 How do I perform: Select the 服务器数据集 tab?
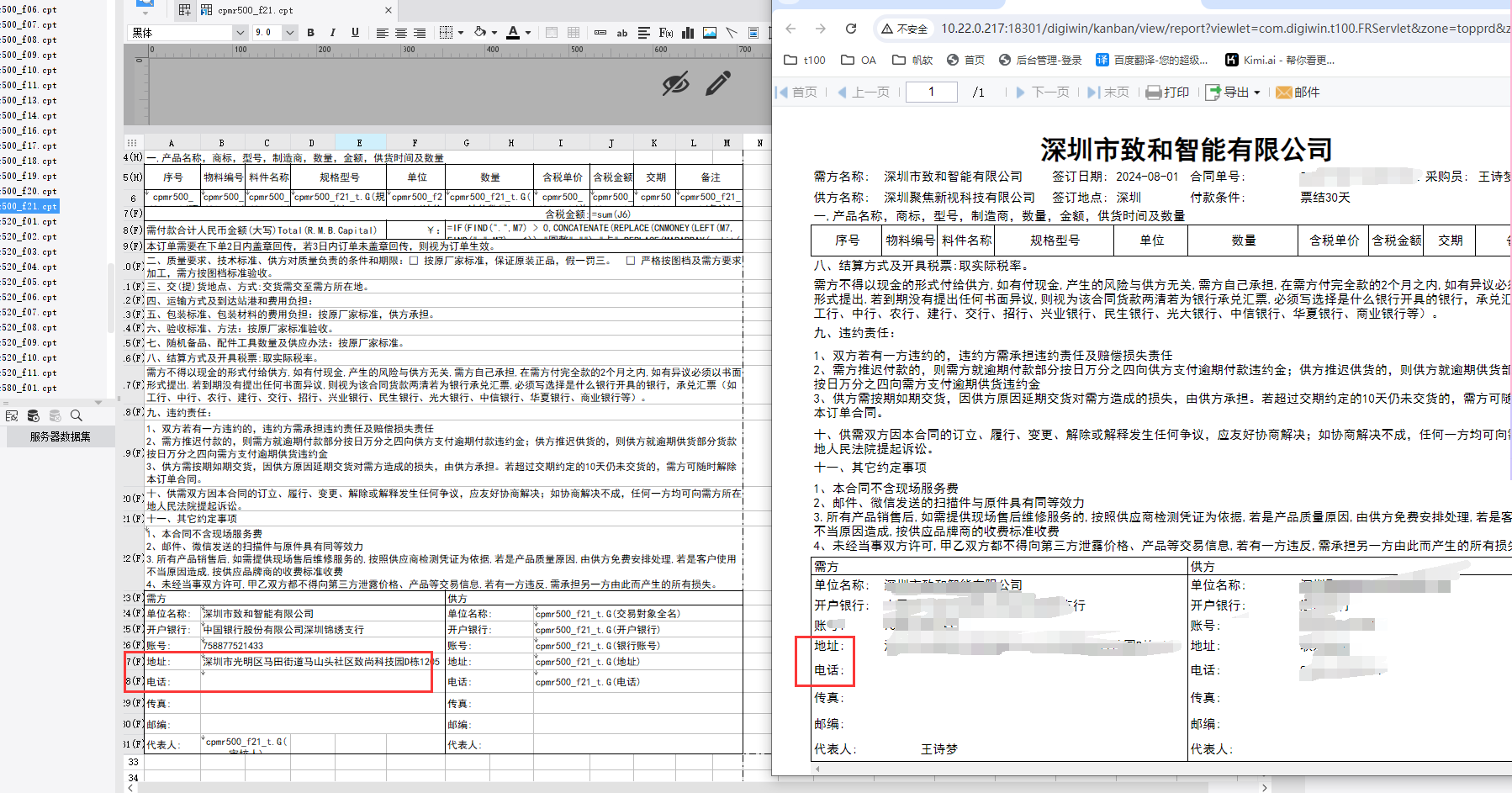click(60, 436)
